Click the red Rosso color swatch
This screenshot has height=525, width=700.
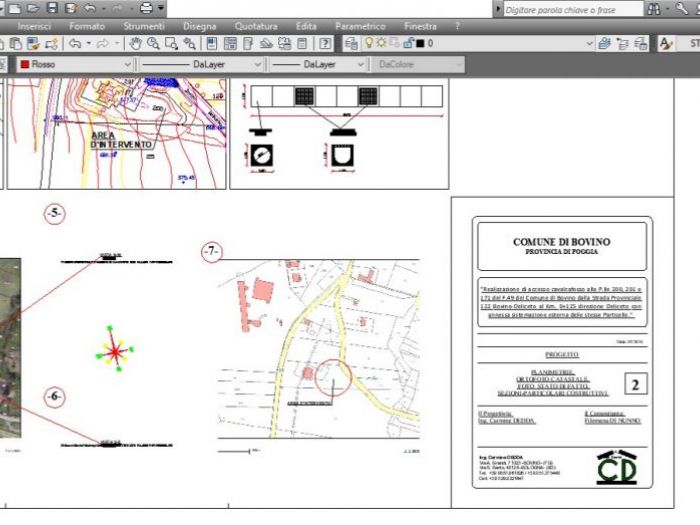click(x=25, y=64)
